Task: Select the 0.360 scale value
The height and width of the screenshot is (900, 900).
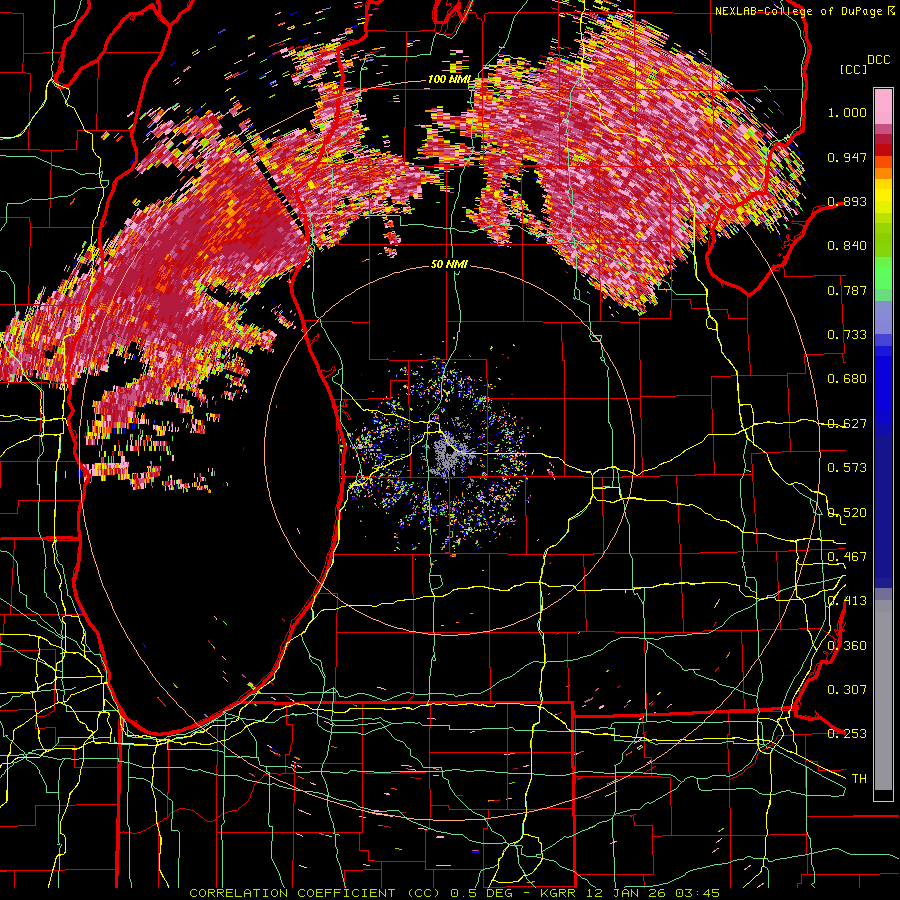Action: click(847, 646)
